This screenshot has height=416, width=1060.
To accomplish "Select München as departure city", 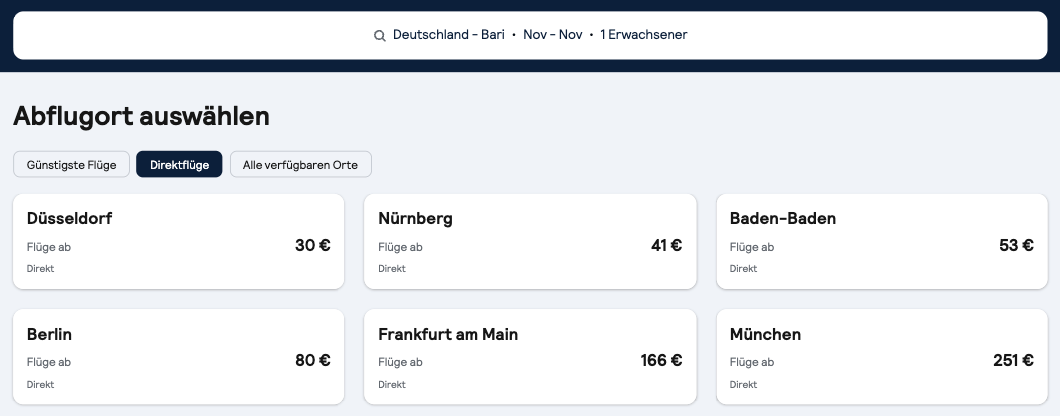I will pyautogui.click(x=881, y=357).
